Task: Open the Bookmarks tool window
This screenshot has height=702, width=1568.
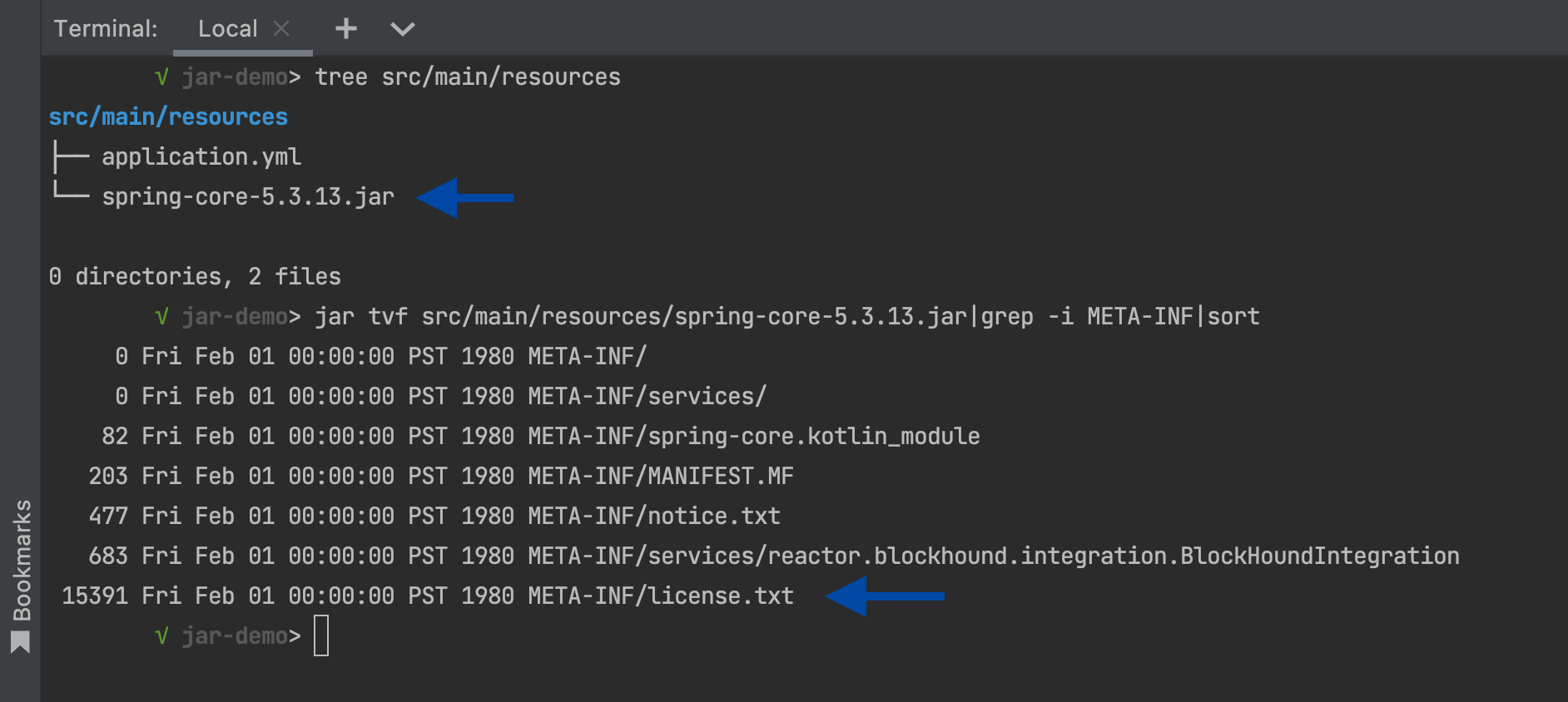Action: click(x=22, y=560)
